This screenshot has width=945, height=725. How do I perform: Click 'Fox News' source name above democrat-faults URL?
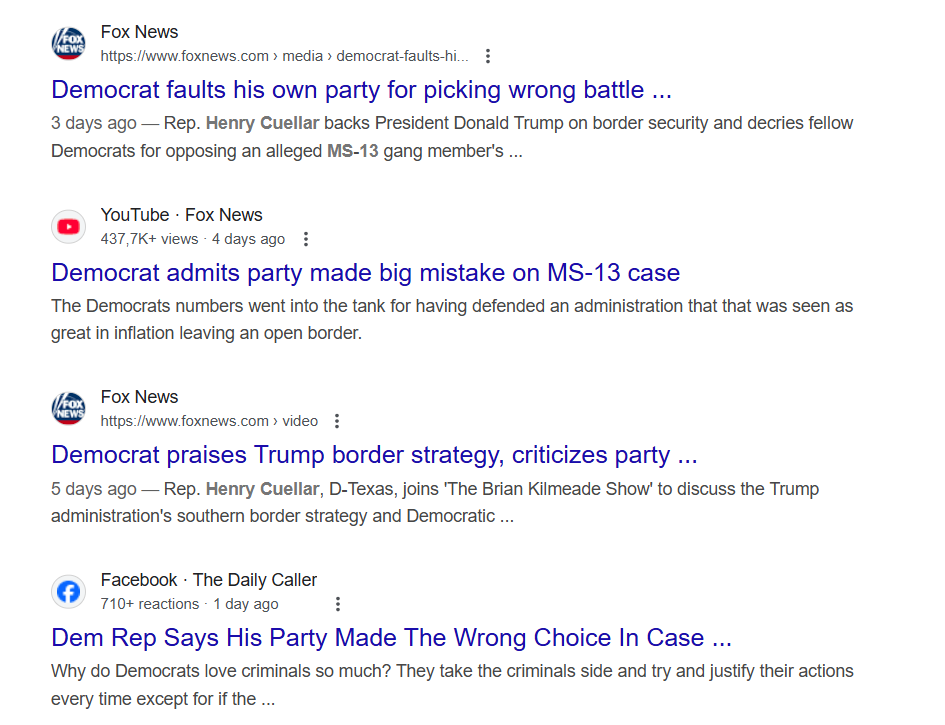pos(139,32)
